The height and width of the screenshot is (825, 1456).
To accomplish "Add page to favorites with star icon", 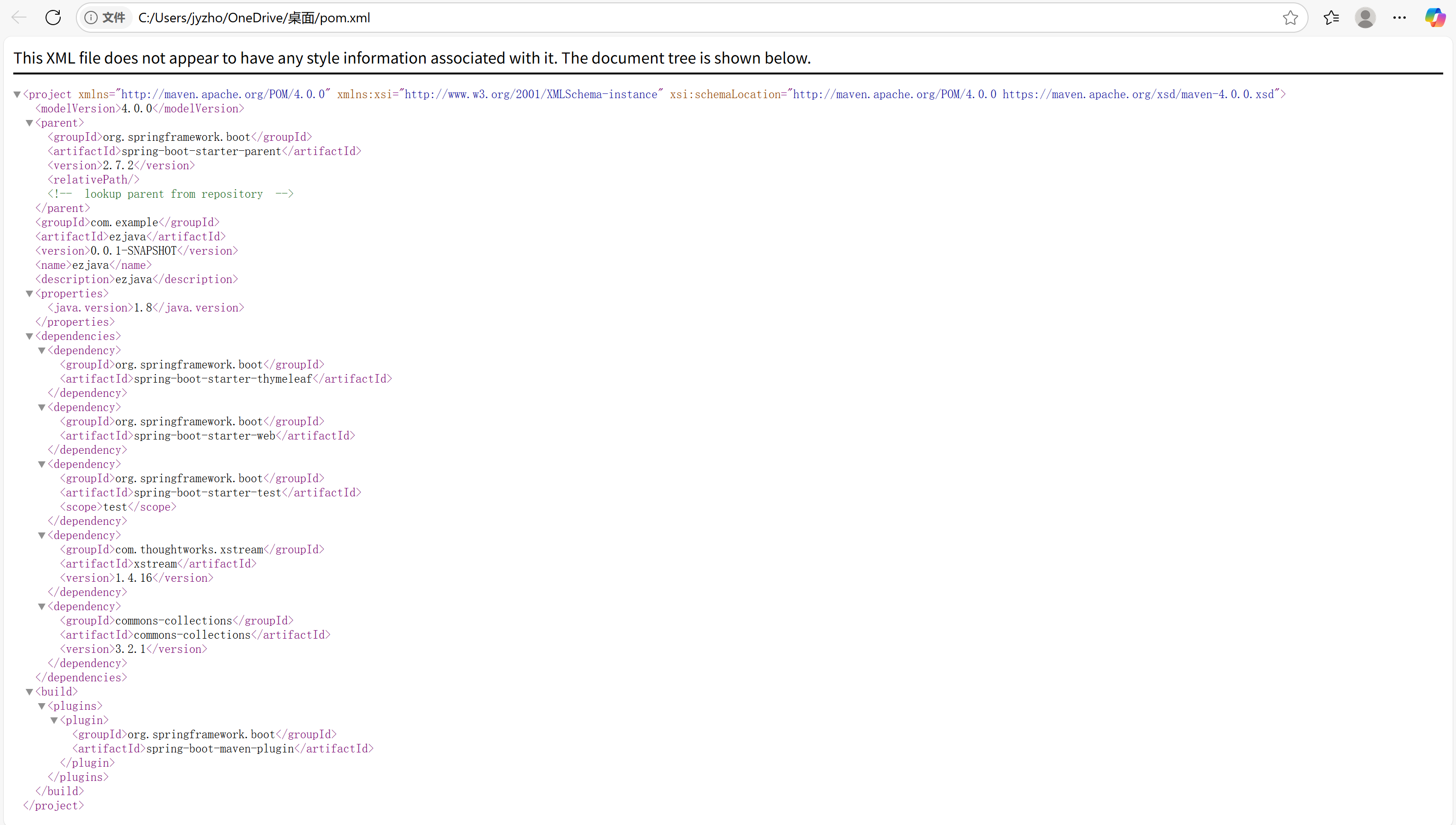I will point(1290,18).
